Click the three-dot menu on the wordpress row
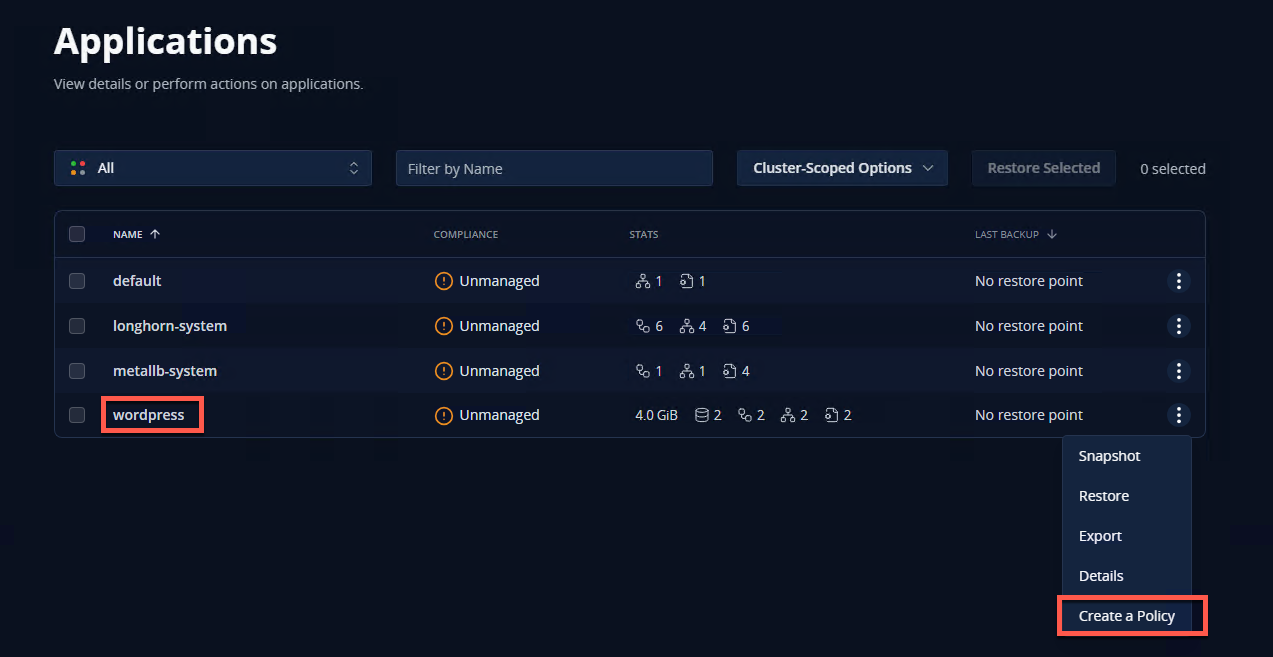The image size is (1273, 657). pos(1179,415)
